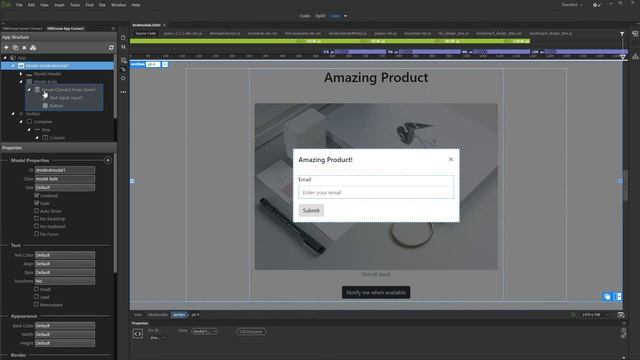Enable the Small text checkbox
The height and width of the screenshot is (360, 640).
[x=37, y=289]
